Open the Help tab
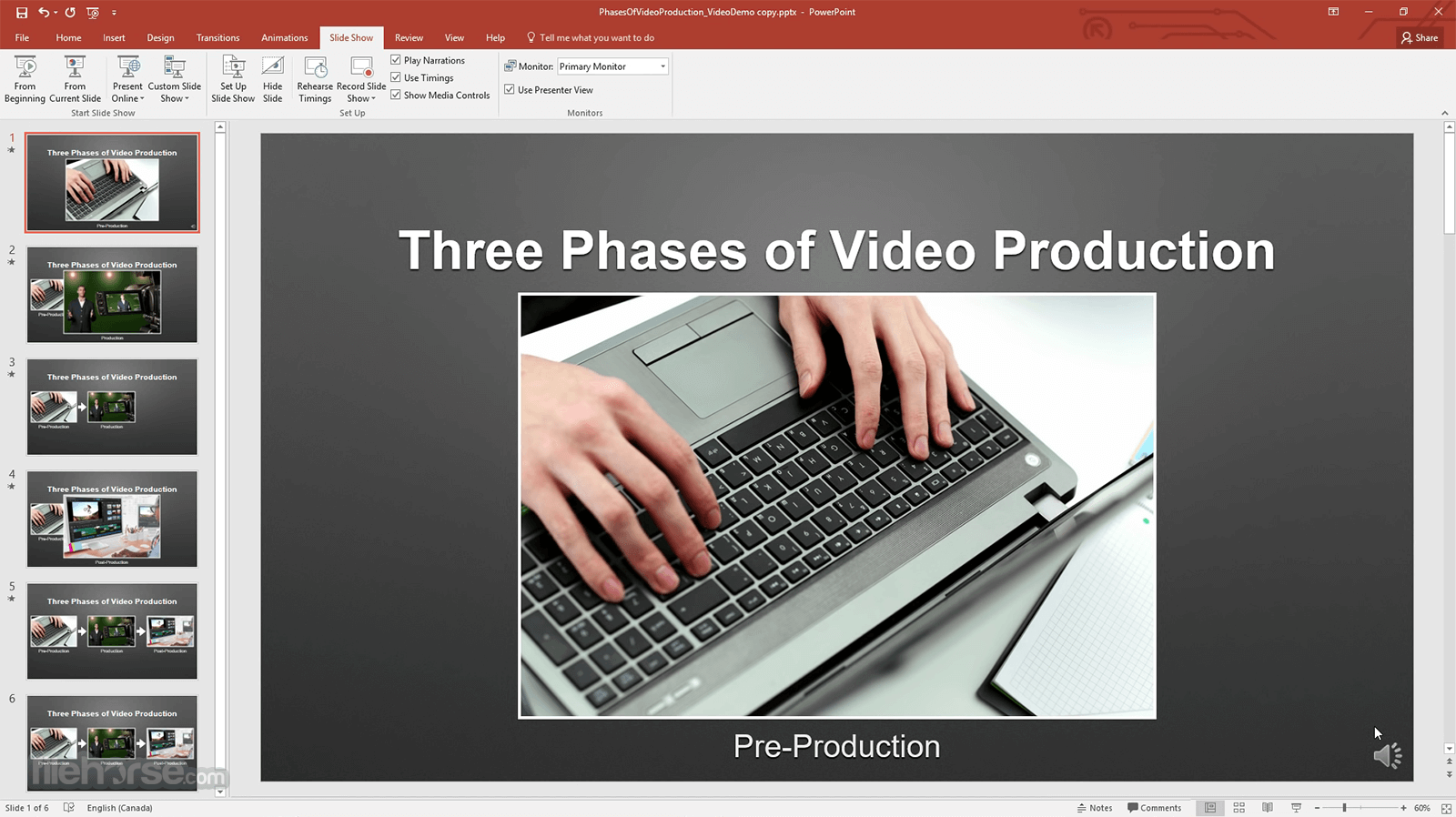 tap(495, 37)
